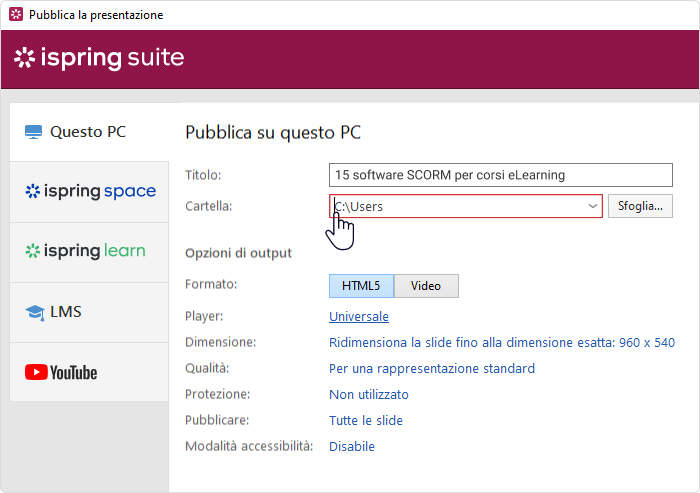Click the Opzioni di output heading
Viewport: 700px width, 493px height.
coord(238,253)
